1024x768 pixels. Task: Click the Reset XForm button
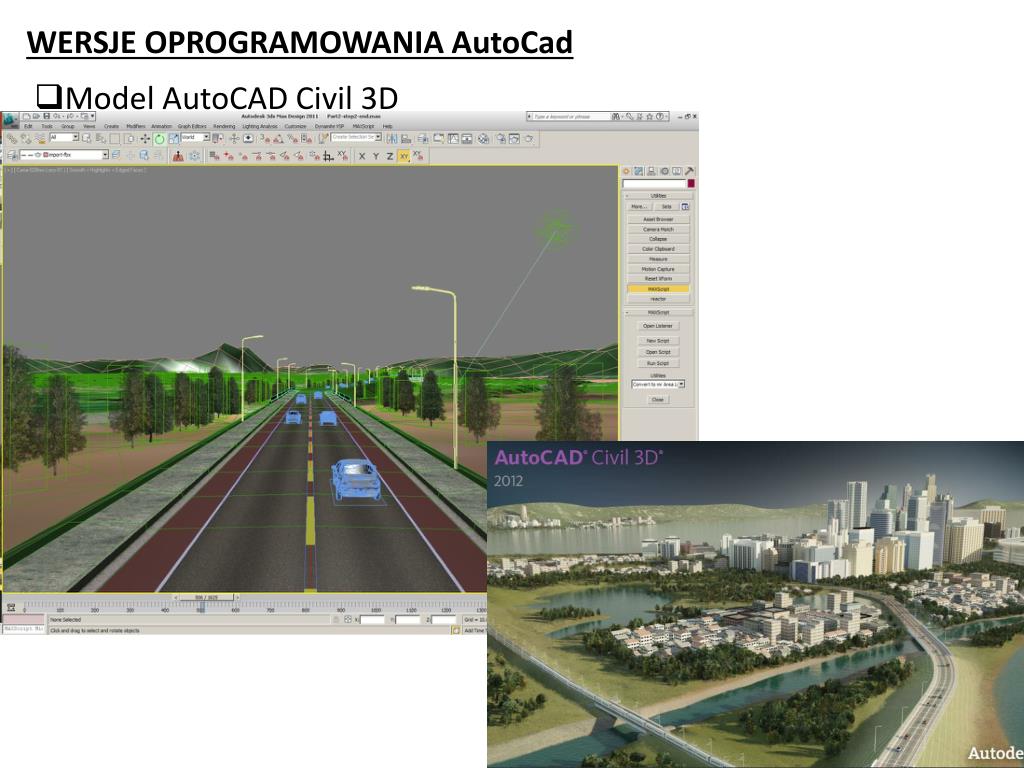tap(658, 278)
